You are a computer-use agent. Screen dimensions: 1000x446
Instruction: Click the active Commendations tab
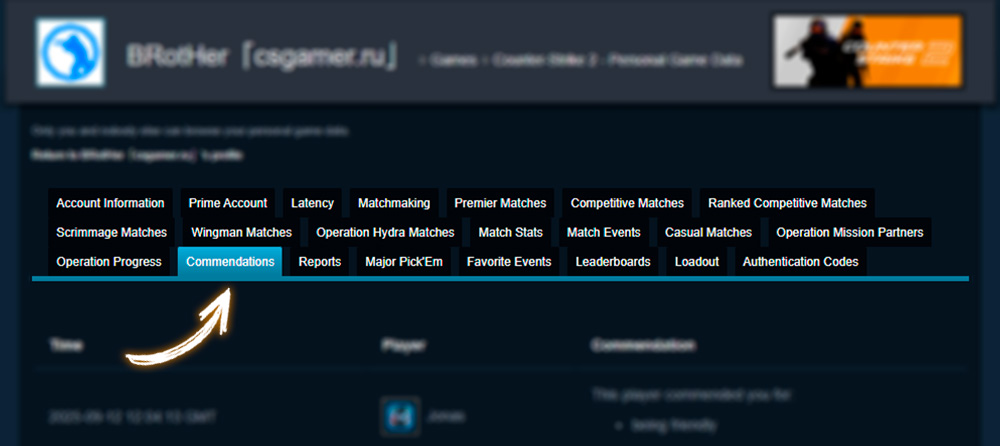tap(230, 262)
